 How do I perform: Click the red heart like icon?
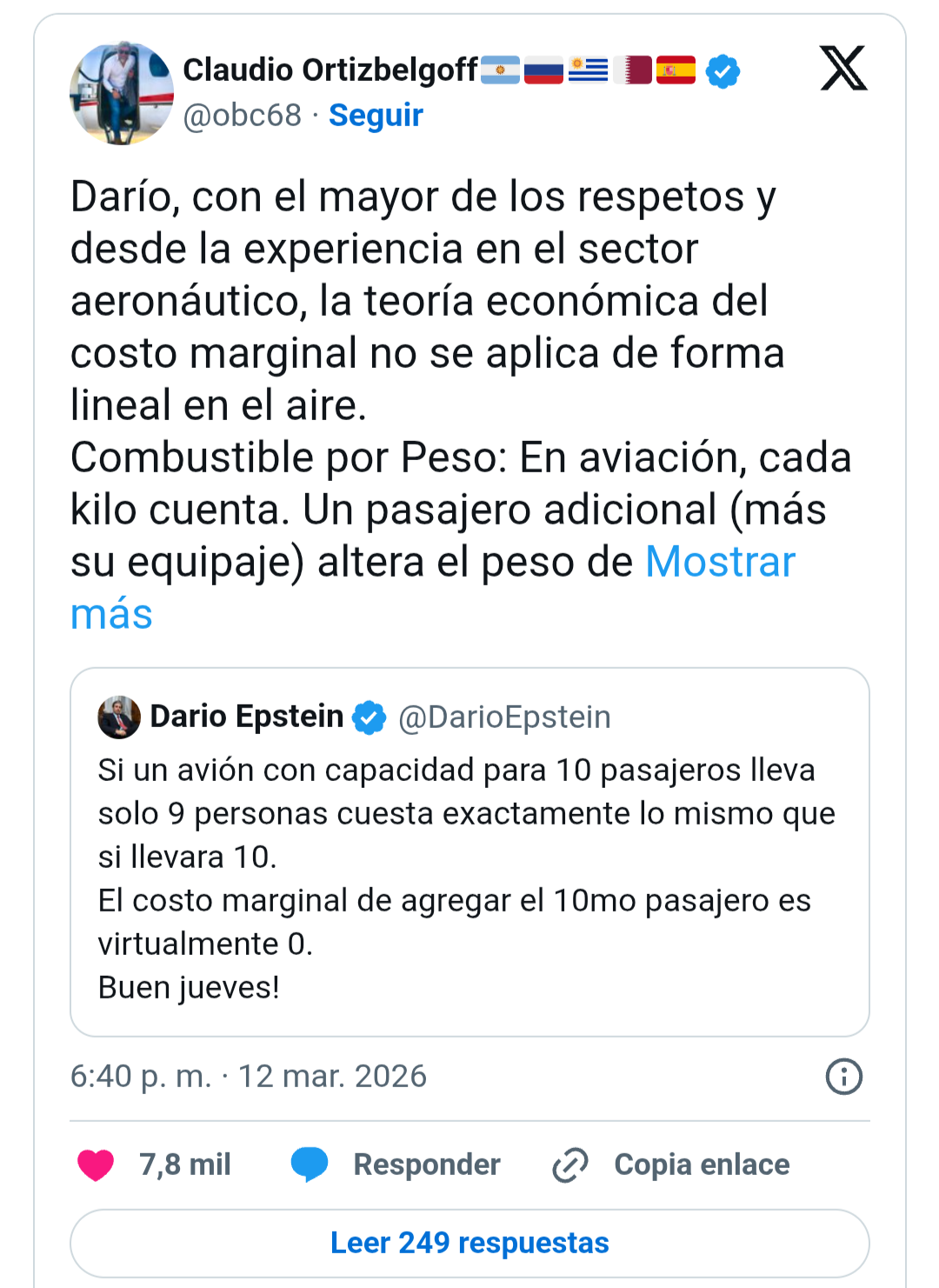(96, 1165)
